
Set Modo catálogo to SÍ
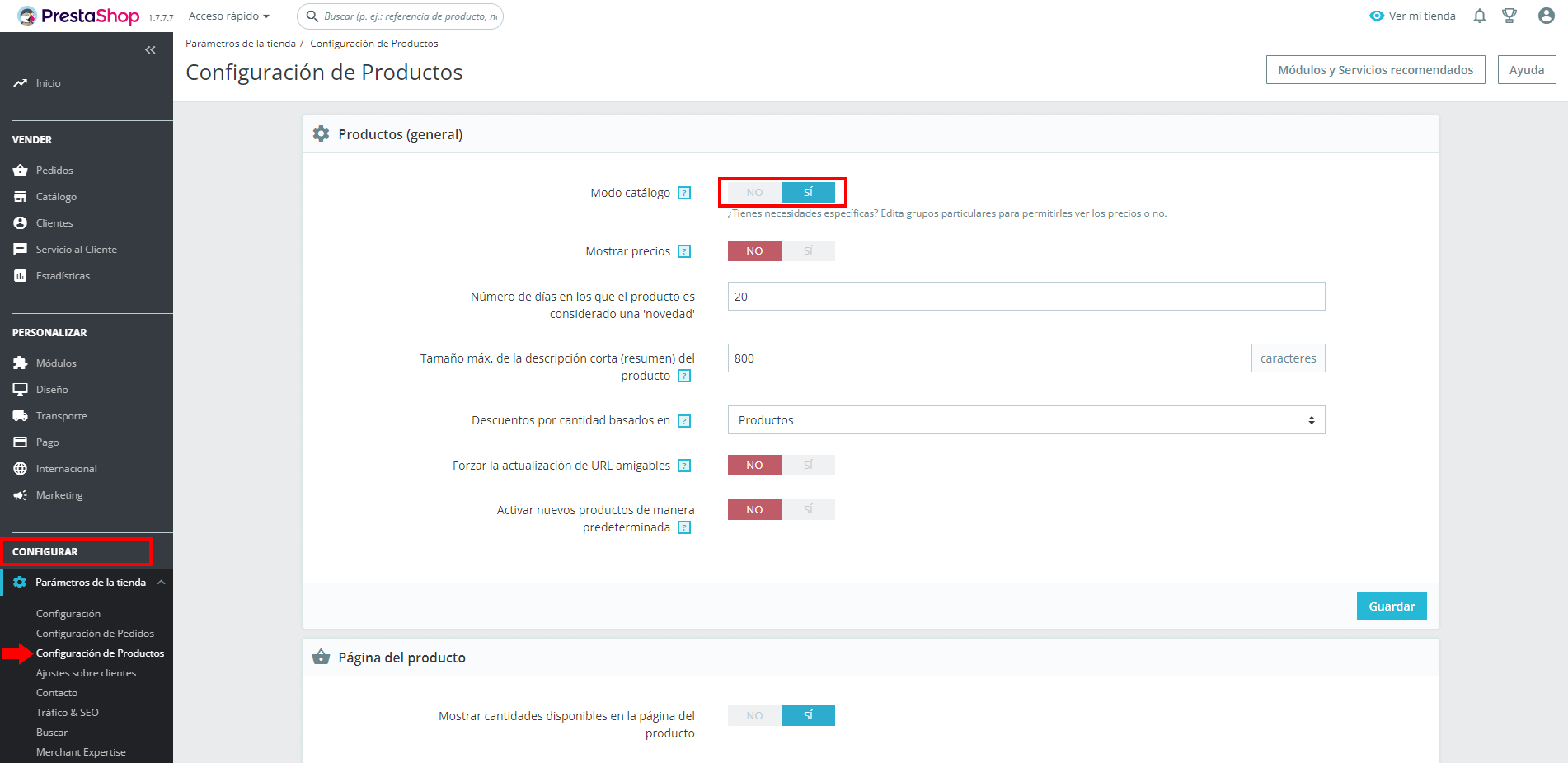(x=808, y=193)
